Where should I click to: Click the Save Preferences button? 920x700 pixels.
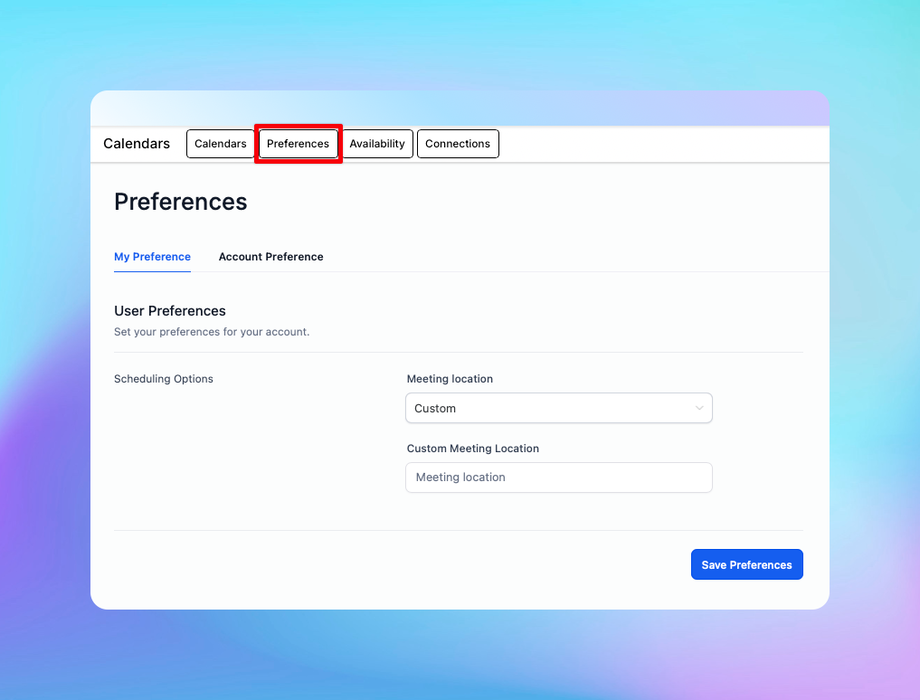746,565
